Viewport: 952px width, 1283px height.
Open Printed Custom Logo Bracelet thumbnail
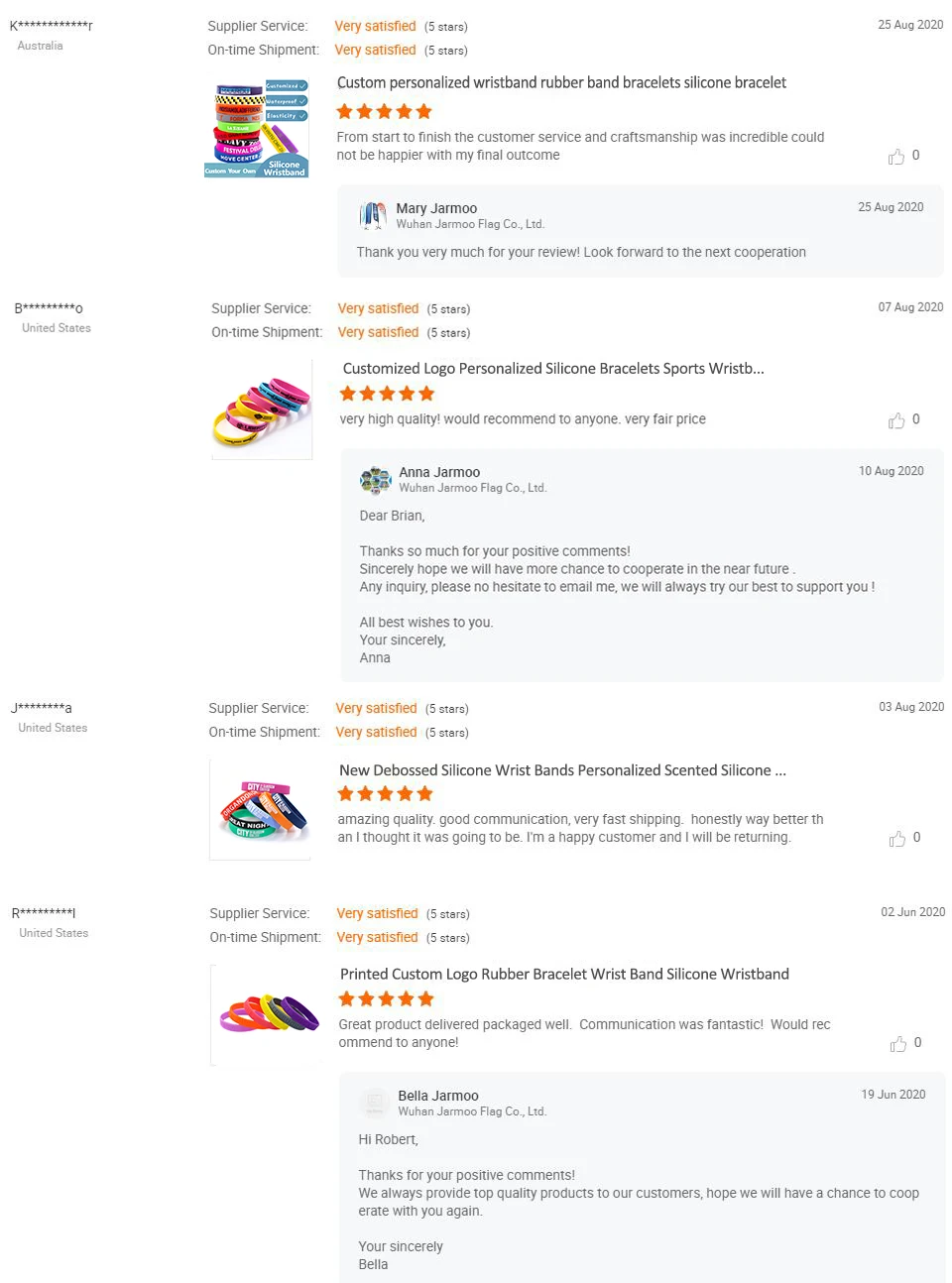[267, 1014]
